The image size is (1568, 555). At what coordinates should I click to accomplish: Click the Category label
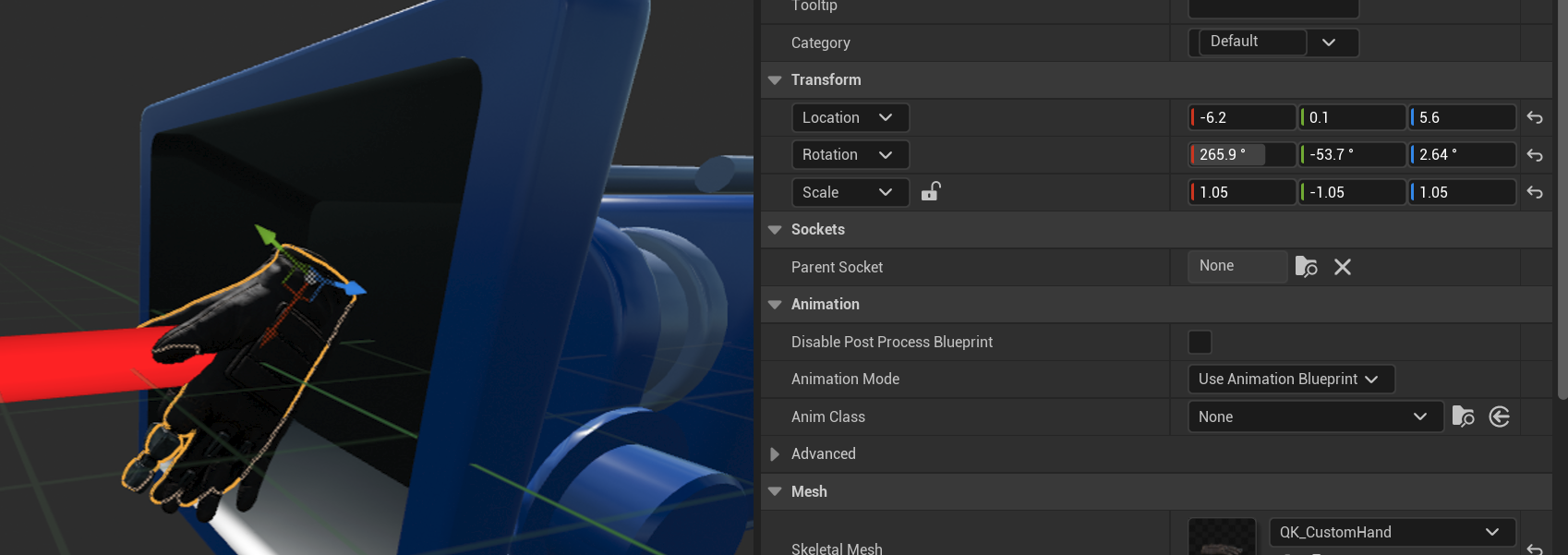tap(821, 42)
